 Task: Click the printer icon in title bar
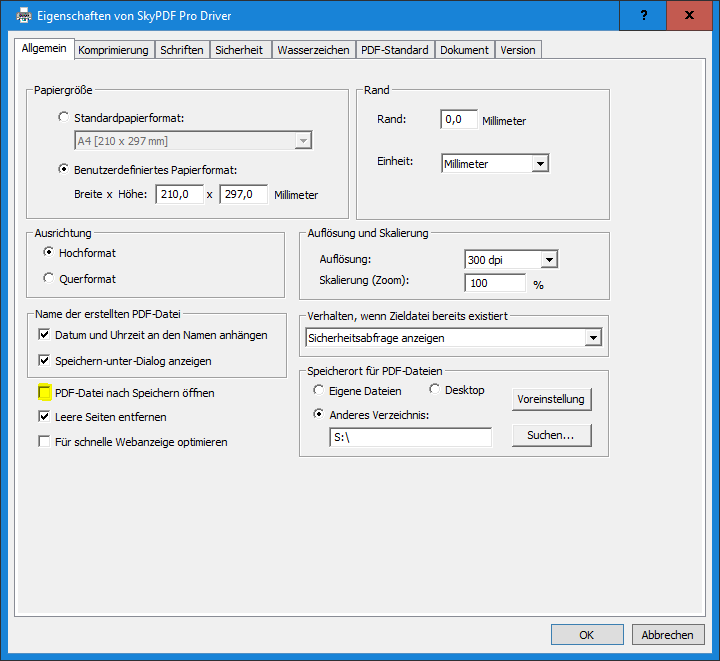(x=23, y=16)
